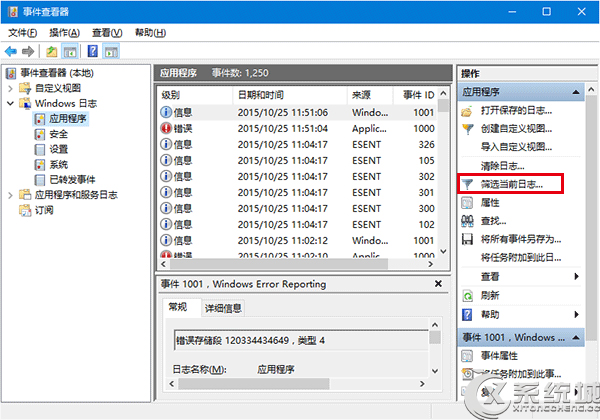600x420 pixels.
Task: Select the 设置 log icon
Action: (x=39, y=150)
